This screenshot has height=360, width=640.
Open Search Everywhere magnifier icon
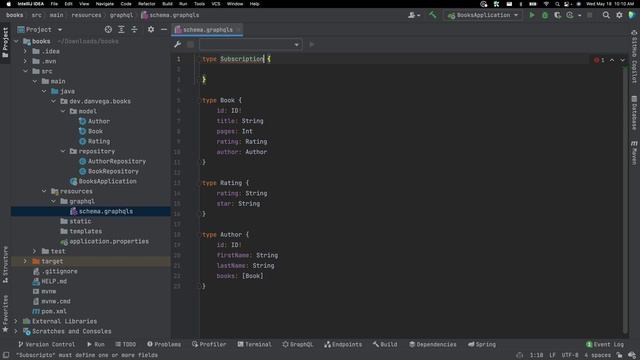tap(606, 15)
